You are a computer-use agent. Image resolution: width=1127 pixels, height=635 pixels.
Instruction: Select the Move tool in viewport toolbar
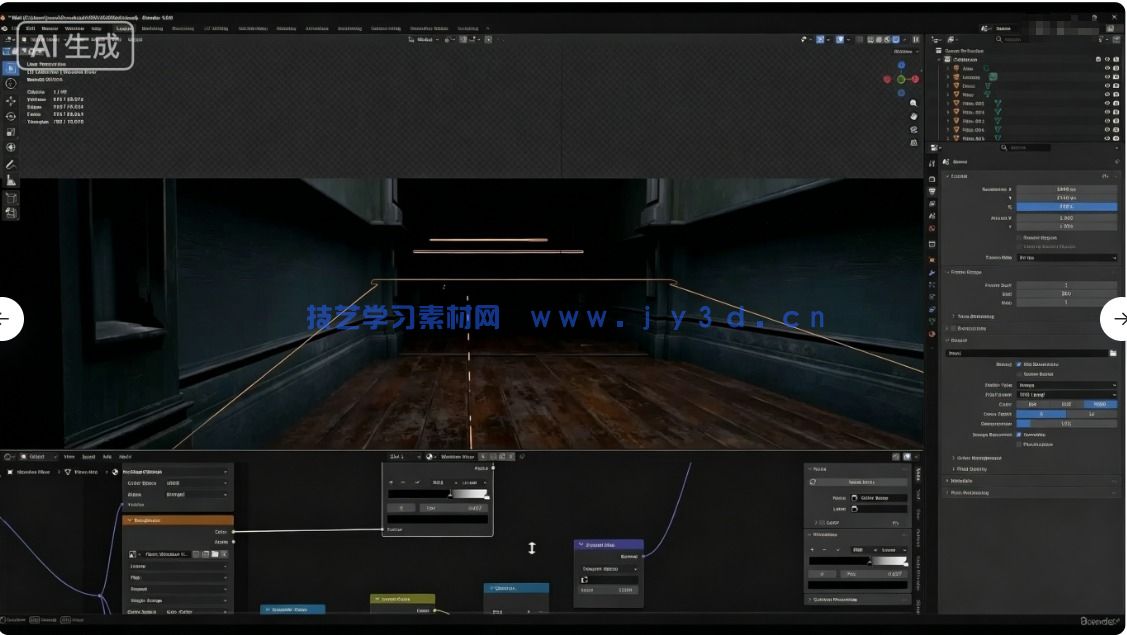(11, 100)
